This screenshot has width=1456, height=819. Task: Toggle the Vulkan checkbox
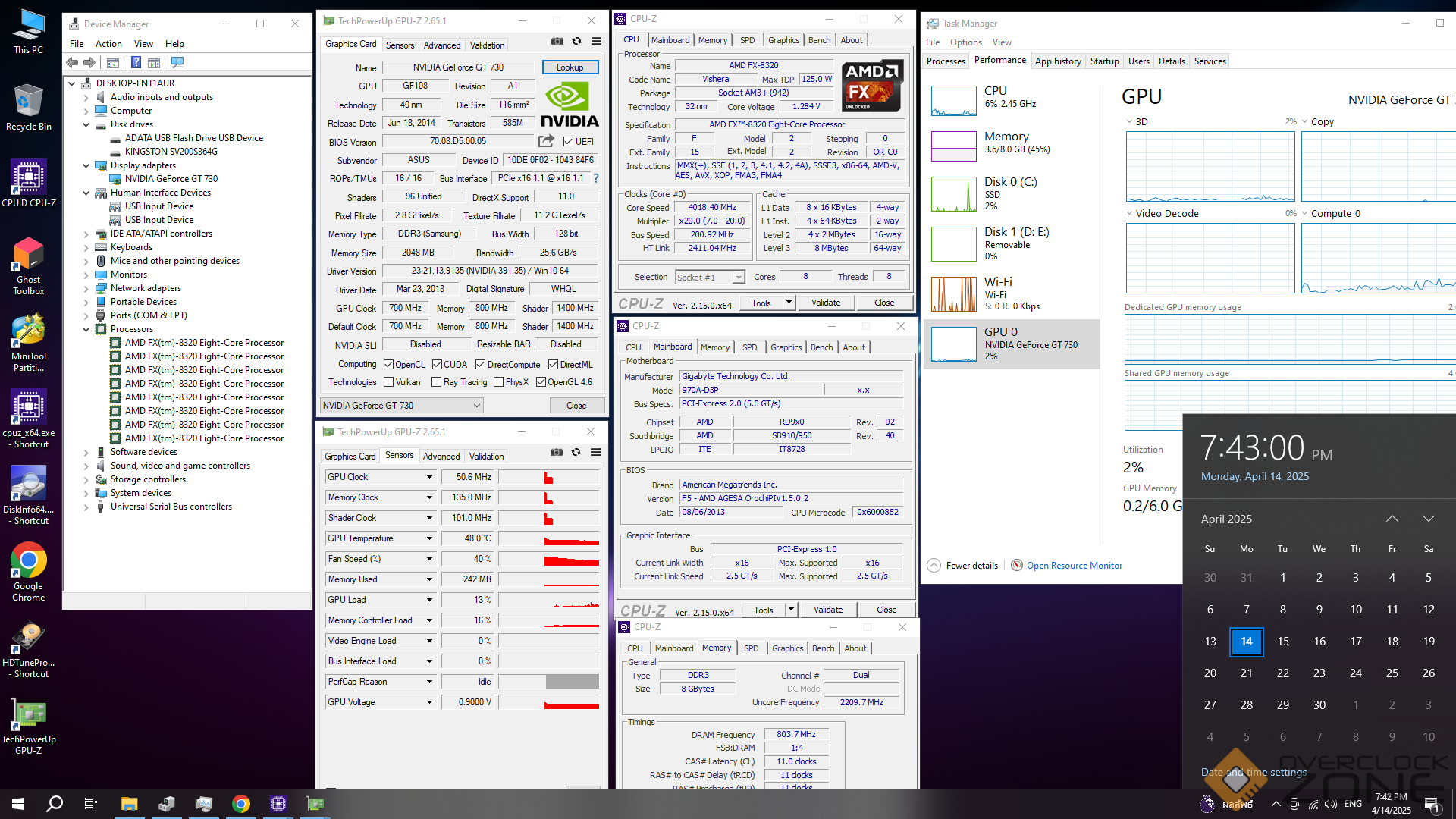pyautogui.click(x=389, y=382)
